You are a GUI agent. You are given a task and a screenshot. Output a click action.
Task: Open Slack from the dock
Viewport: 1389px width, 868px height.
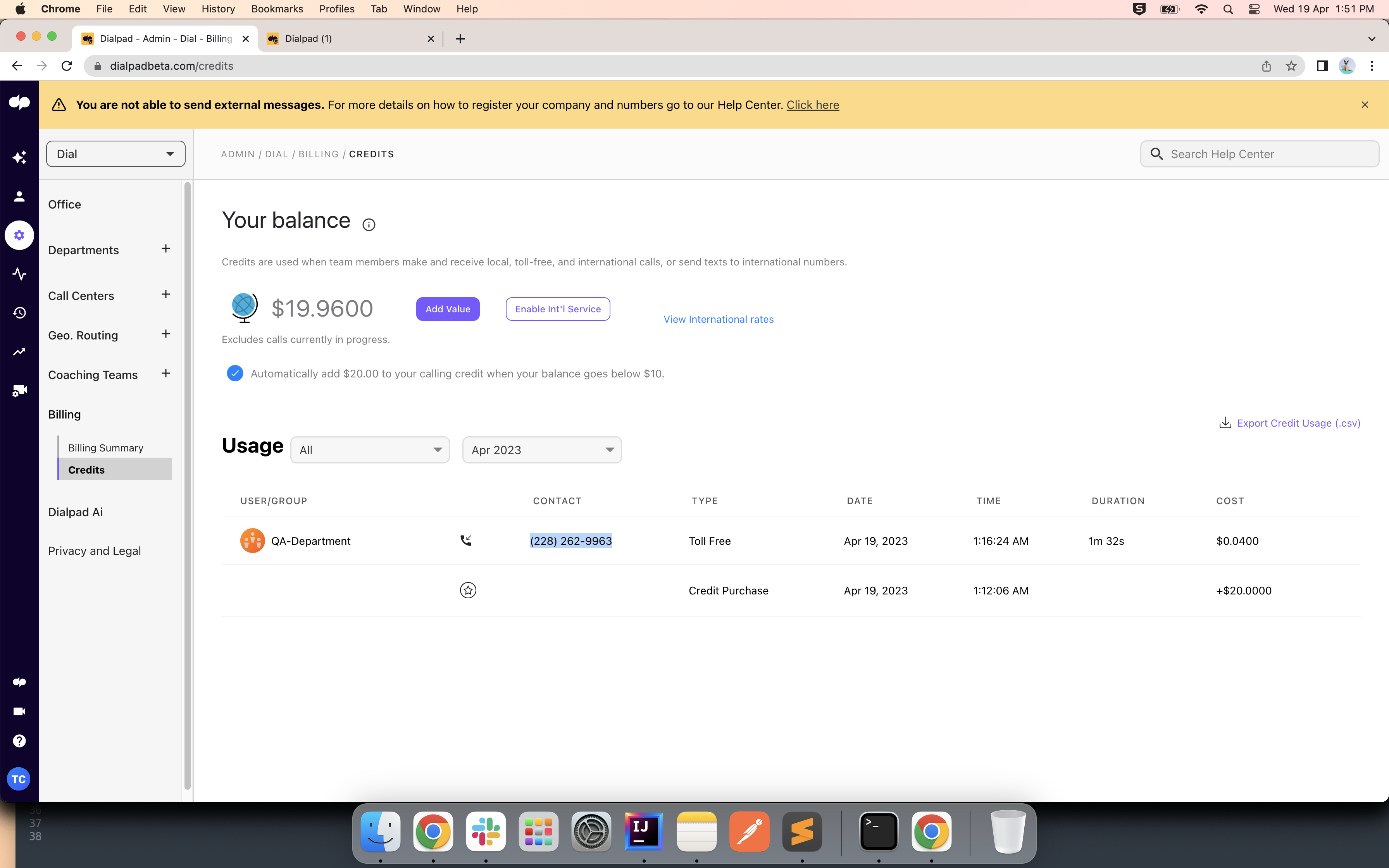(x=486, y=831)
